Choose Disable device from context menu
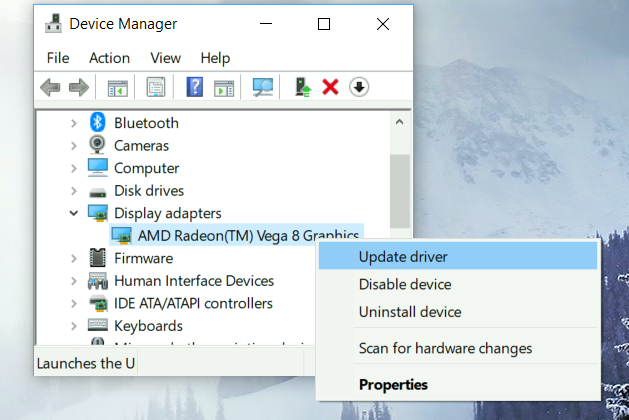629x420 pixels. (458, 284)
